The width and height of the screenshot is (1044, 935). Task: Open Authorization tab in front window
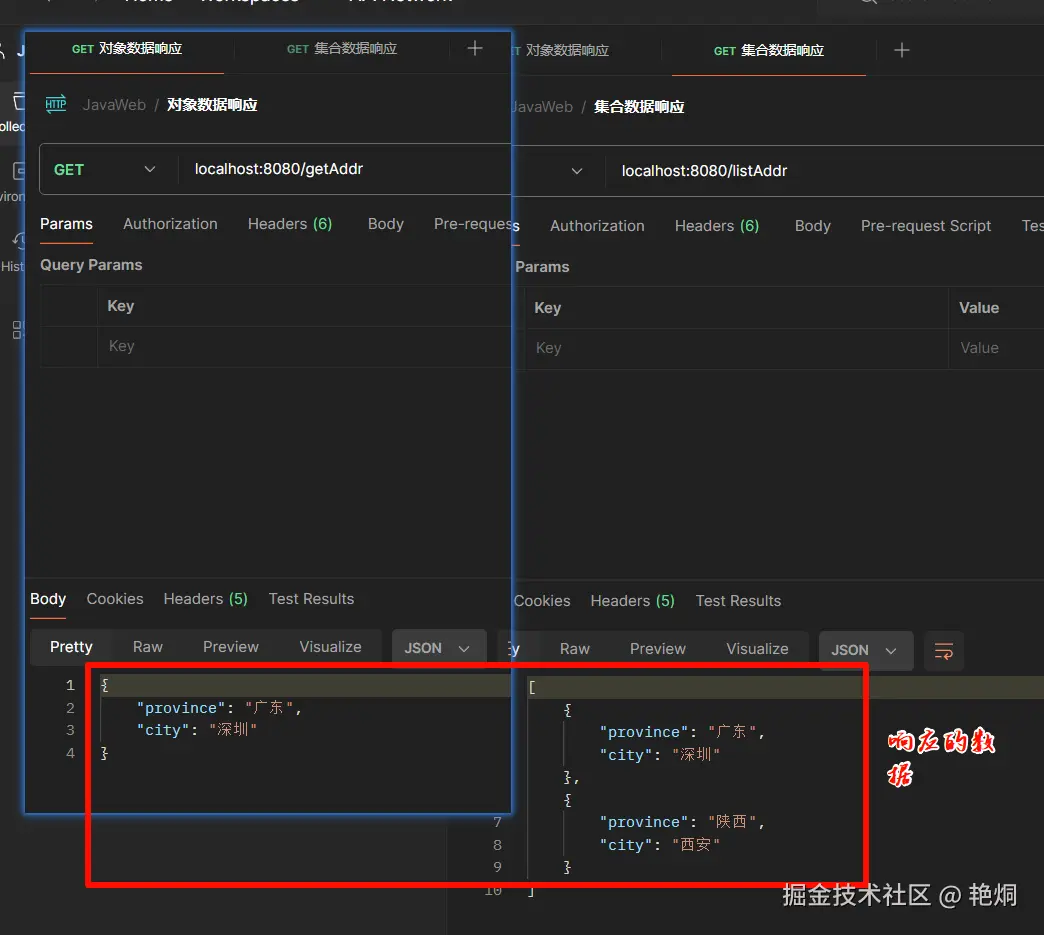tap(170, 224)
